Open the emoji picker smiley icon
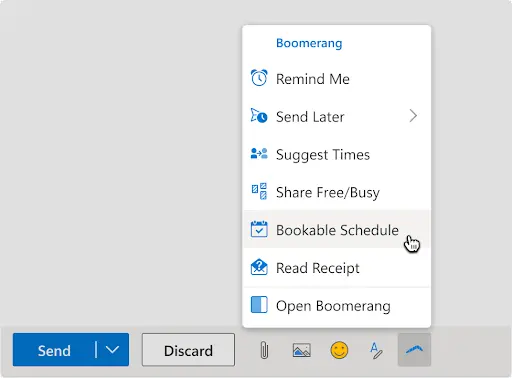Viewport: 512px width, 378px height. tap(339, 350)
